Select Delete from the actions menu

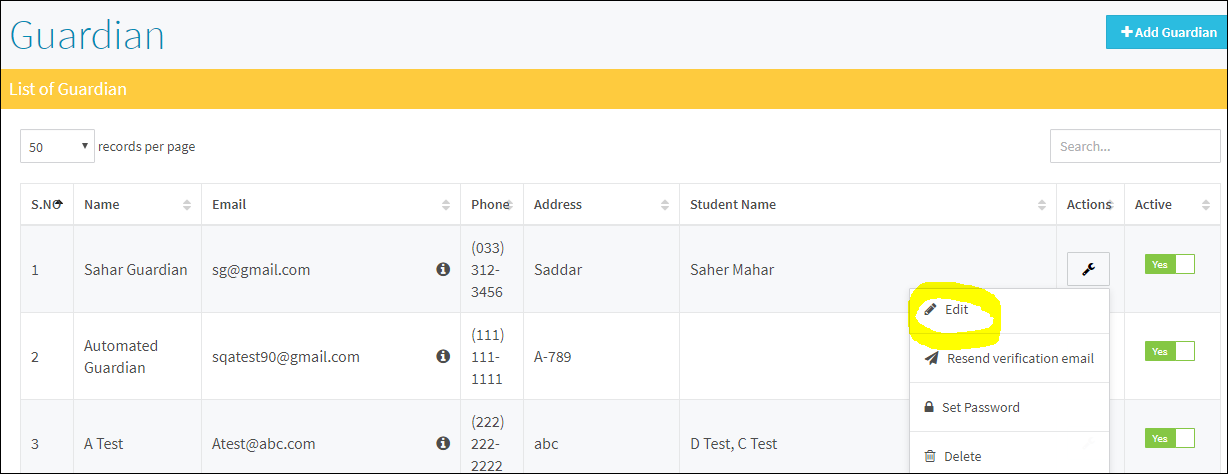[1009, 456]
